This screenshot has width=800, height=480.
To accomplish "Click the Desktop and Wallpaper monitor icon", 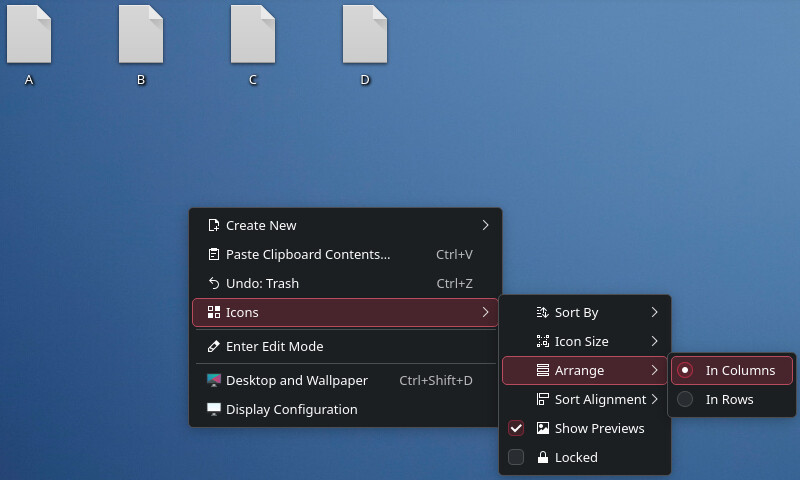I will 213,380.
